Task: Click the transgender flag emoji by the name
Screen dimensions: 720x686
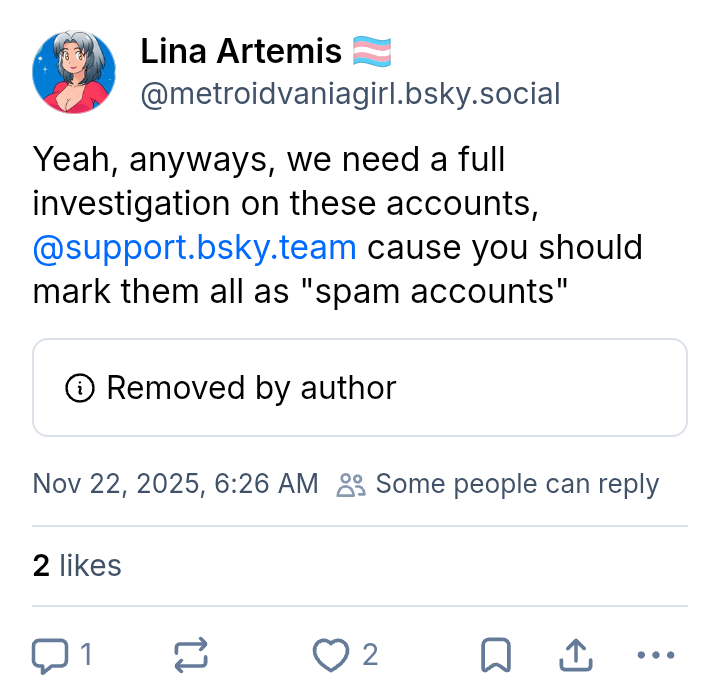Action: (372, 50)
